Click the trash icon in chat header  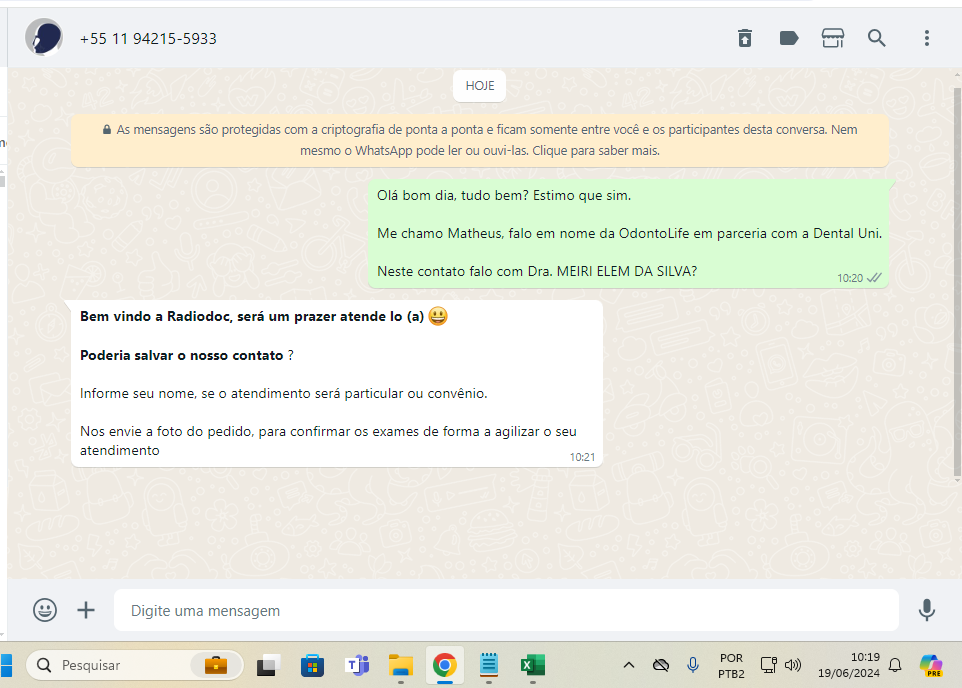[x=745, y=38]
